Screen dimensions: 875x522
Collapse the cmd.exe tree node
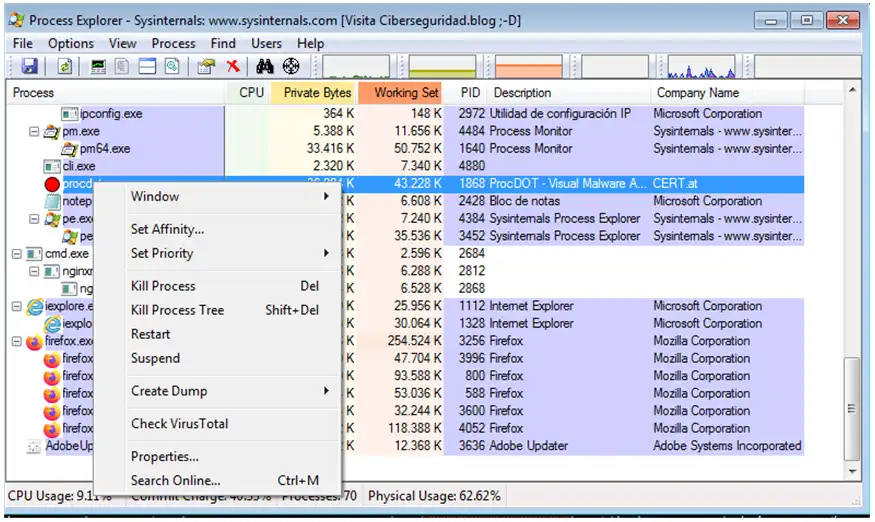click(17, 253)
